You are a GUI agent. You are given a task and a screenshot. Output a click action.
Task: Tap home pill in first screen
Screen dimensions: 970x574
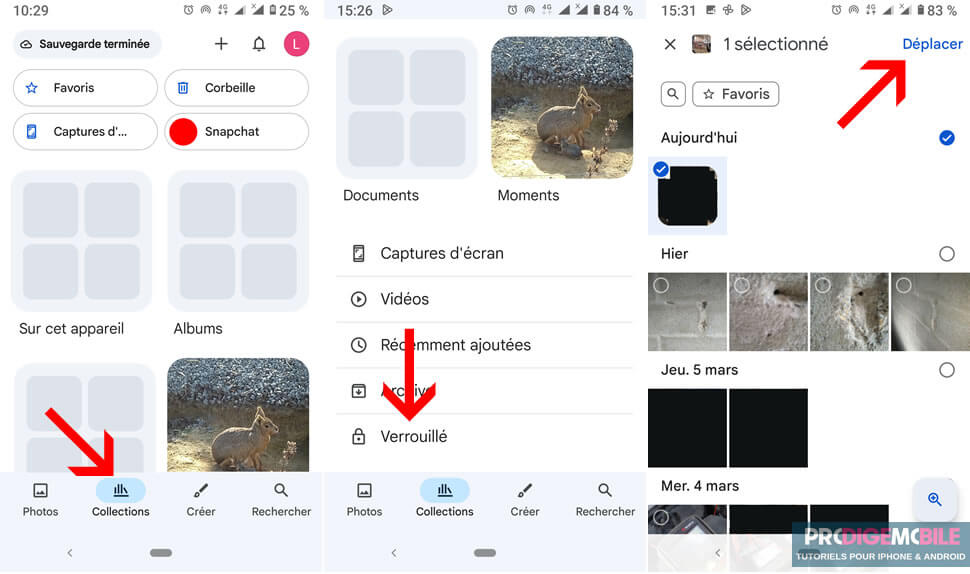[x=161, y=553]
